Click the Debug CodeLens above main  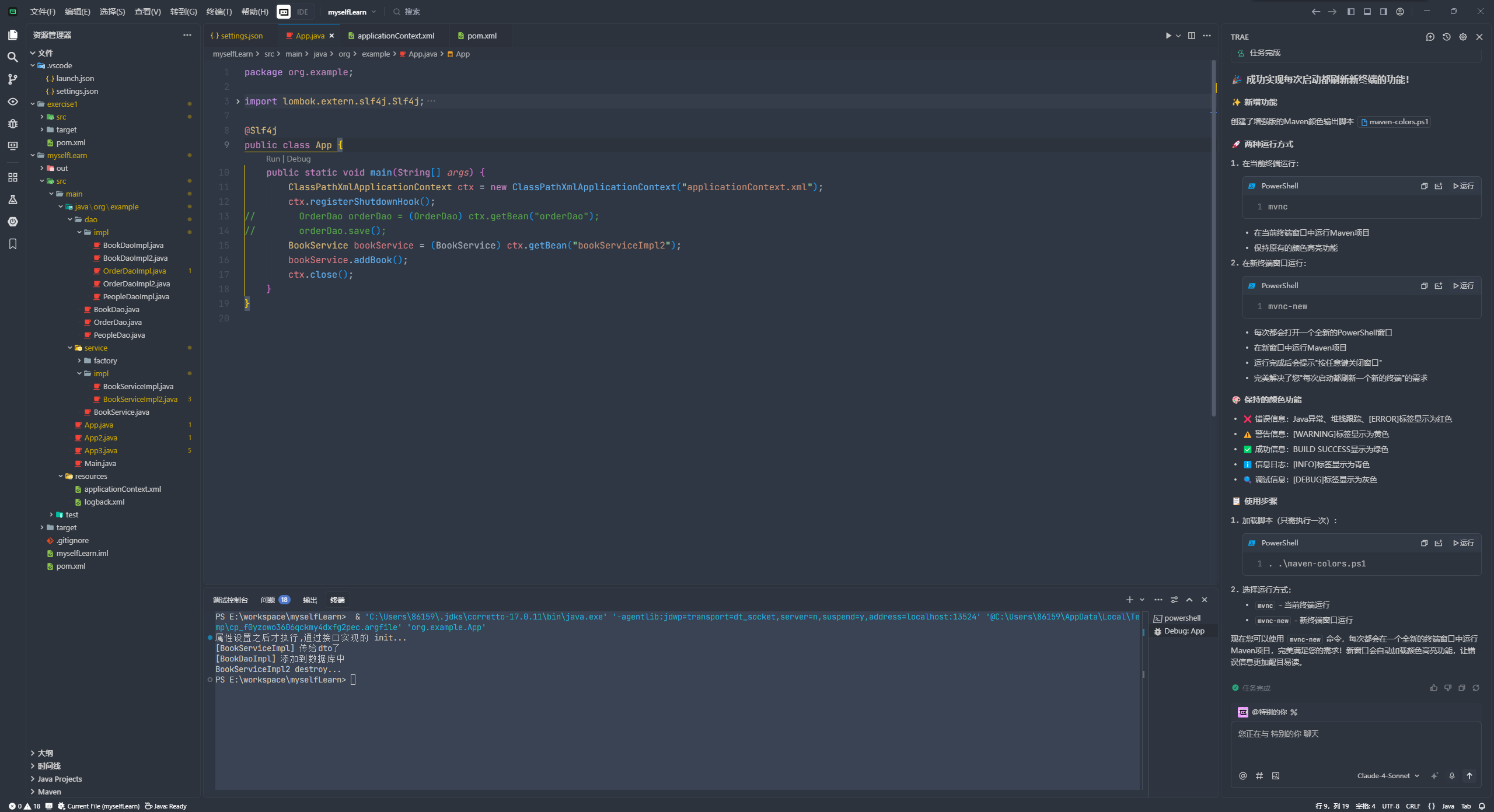298,159
